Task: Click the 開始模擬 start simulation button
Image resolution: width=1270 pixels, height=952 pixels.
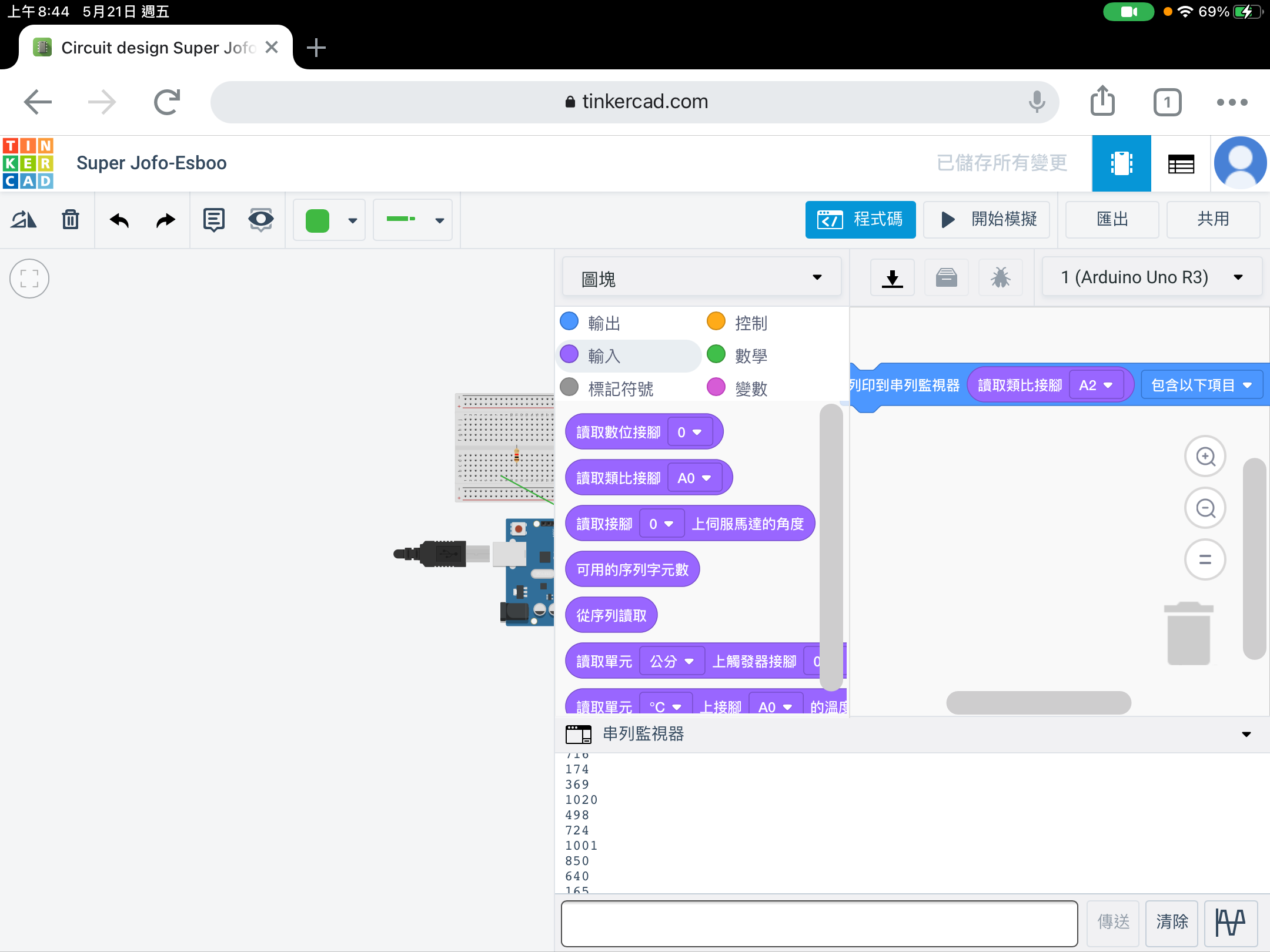Action: [987, 220]
